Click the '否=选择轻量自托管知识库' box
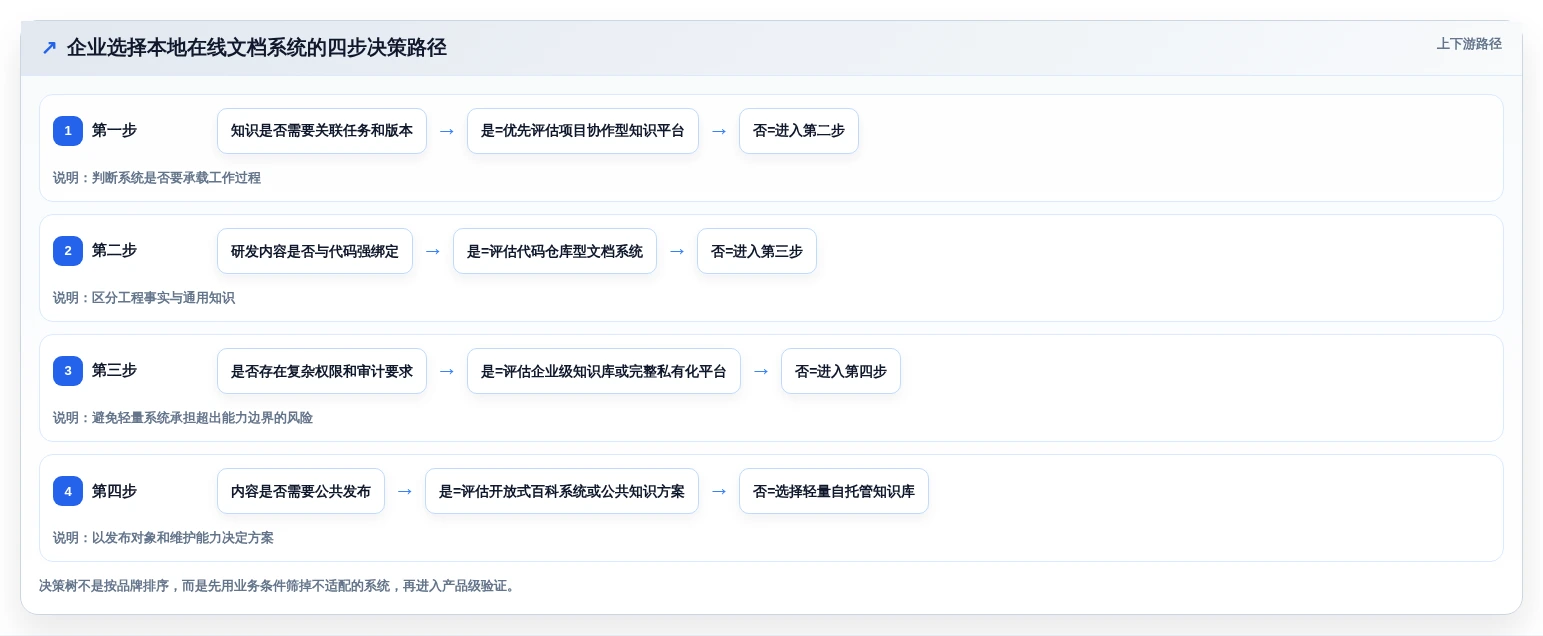Image resolution: width=1543 pixels, height=636 pixels. 834,491
